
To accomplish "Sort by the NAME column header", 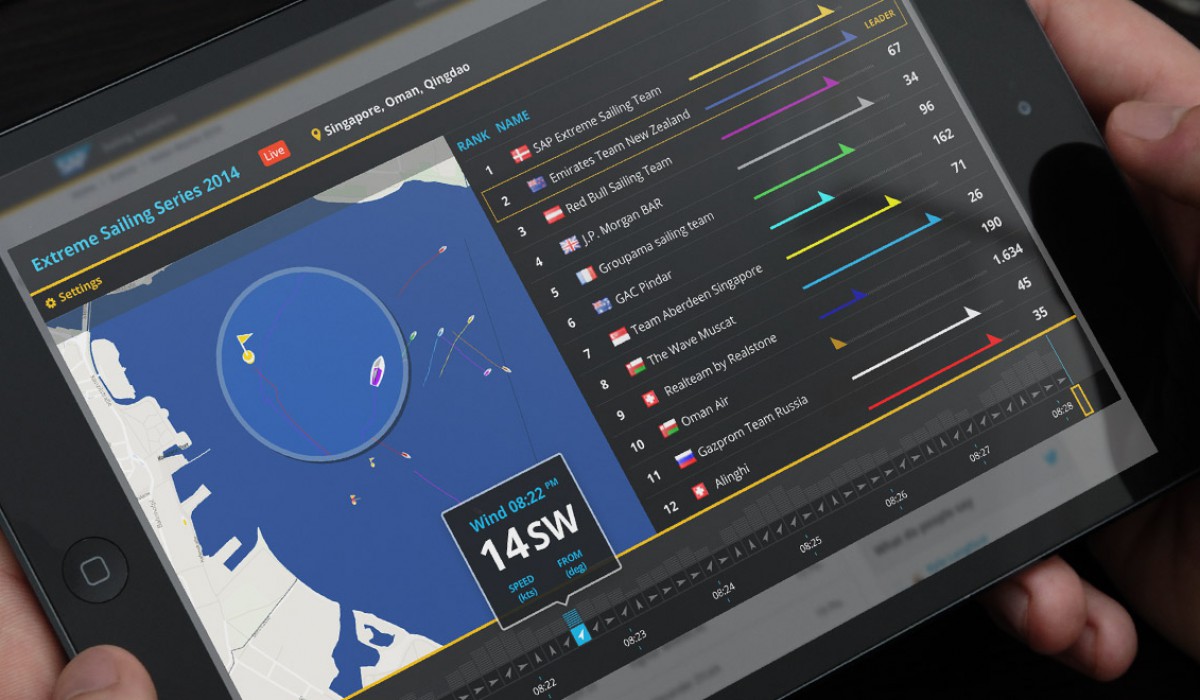I will pos(513,122).
